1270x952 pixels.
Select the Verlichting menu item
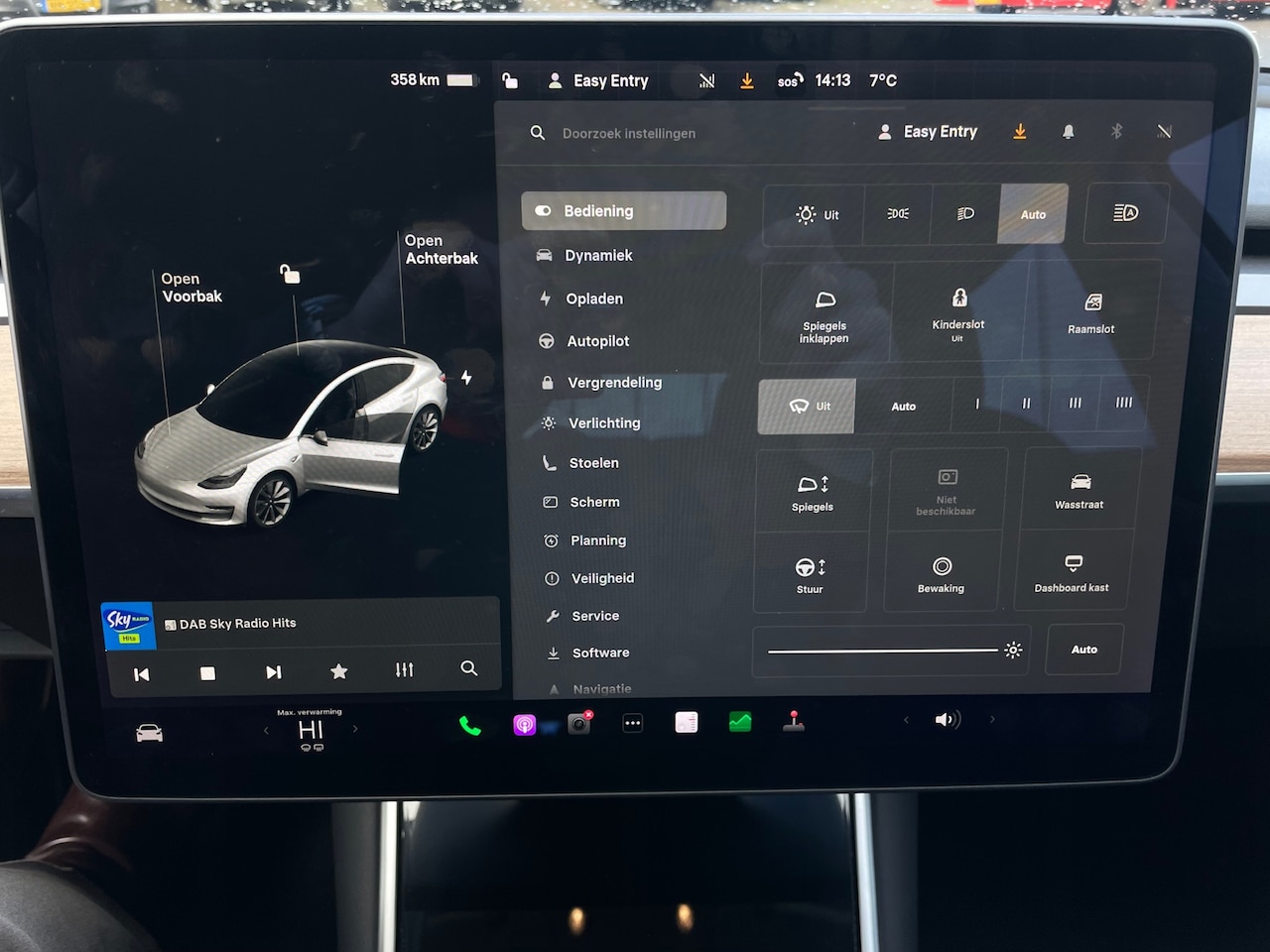(603, 423)
